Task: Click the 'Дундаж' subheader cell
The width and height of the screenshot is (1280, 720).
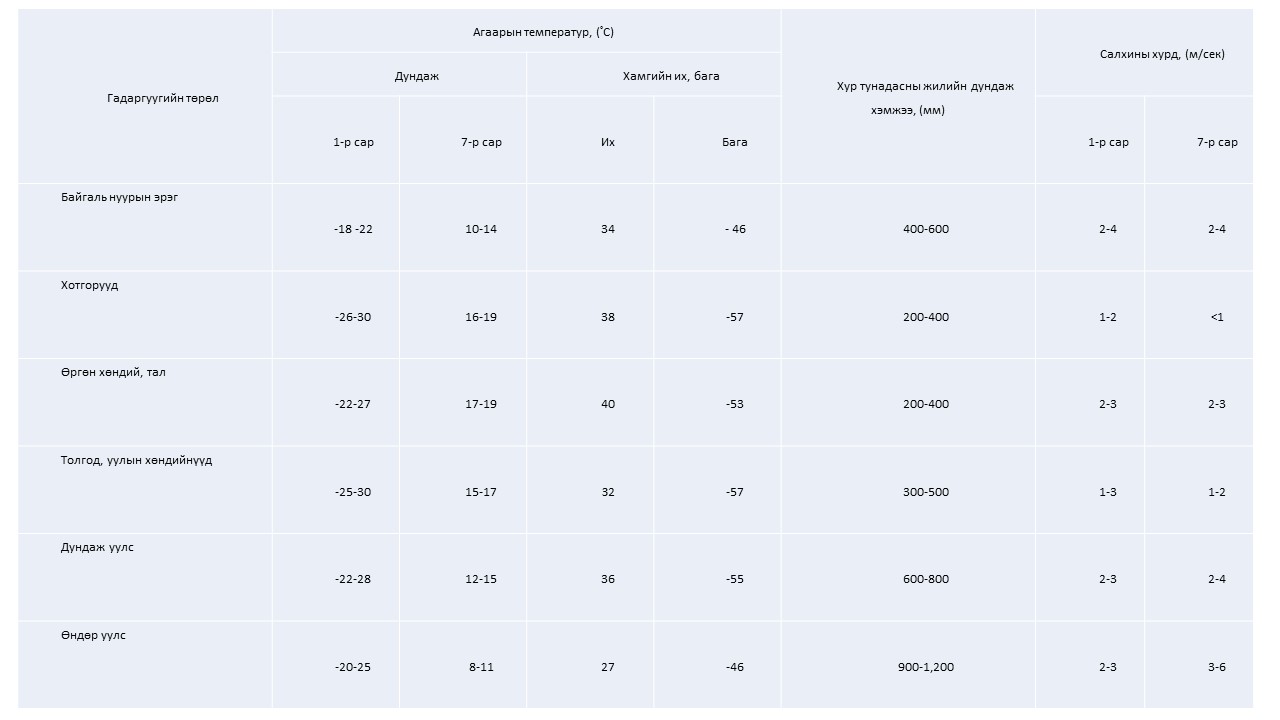Action: point(415,76)
